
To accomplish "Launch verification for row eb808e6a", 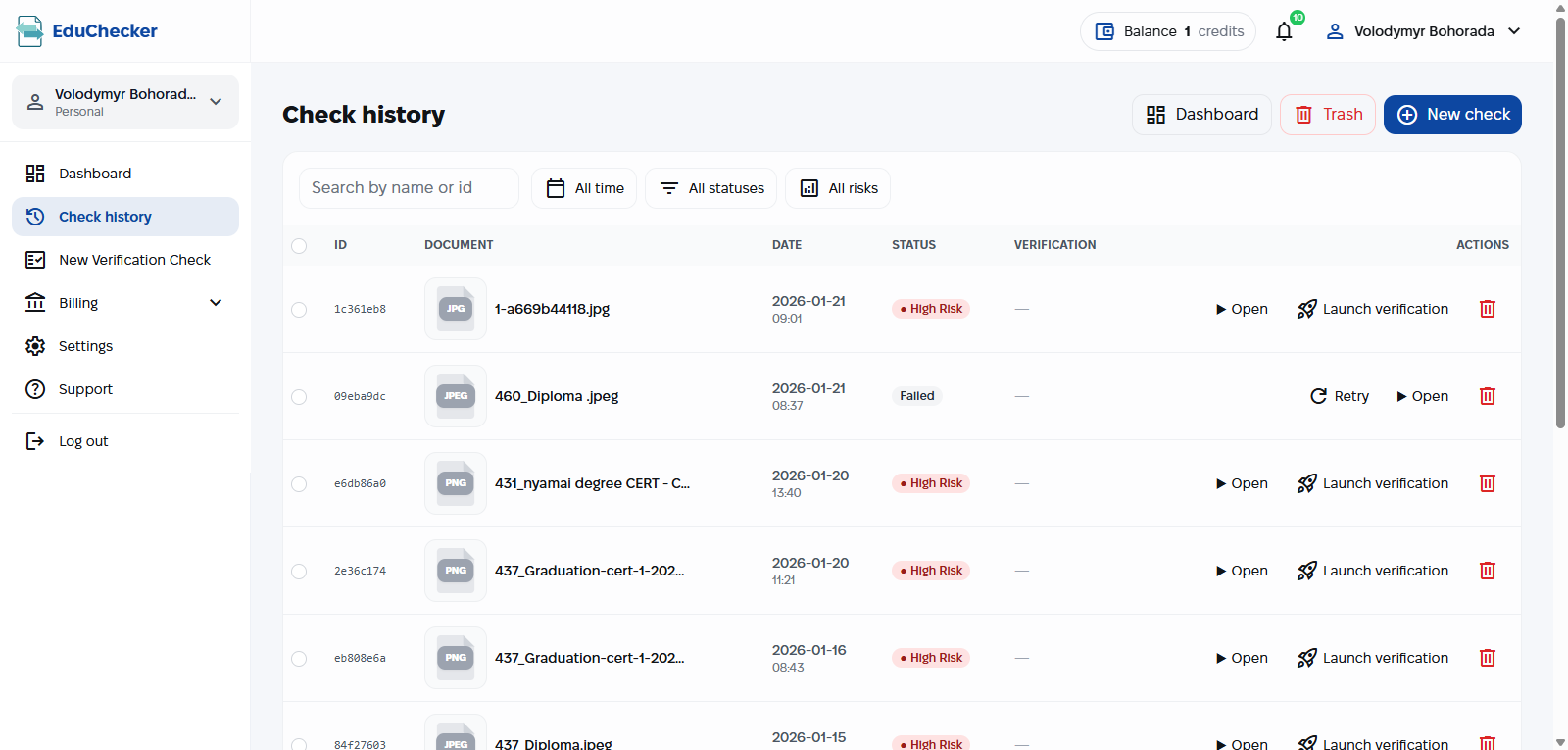I will coord(1372,658).
